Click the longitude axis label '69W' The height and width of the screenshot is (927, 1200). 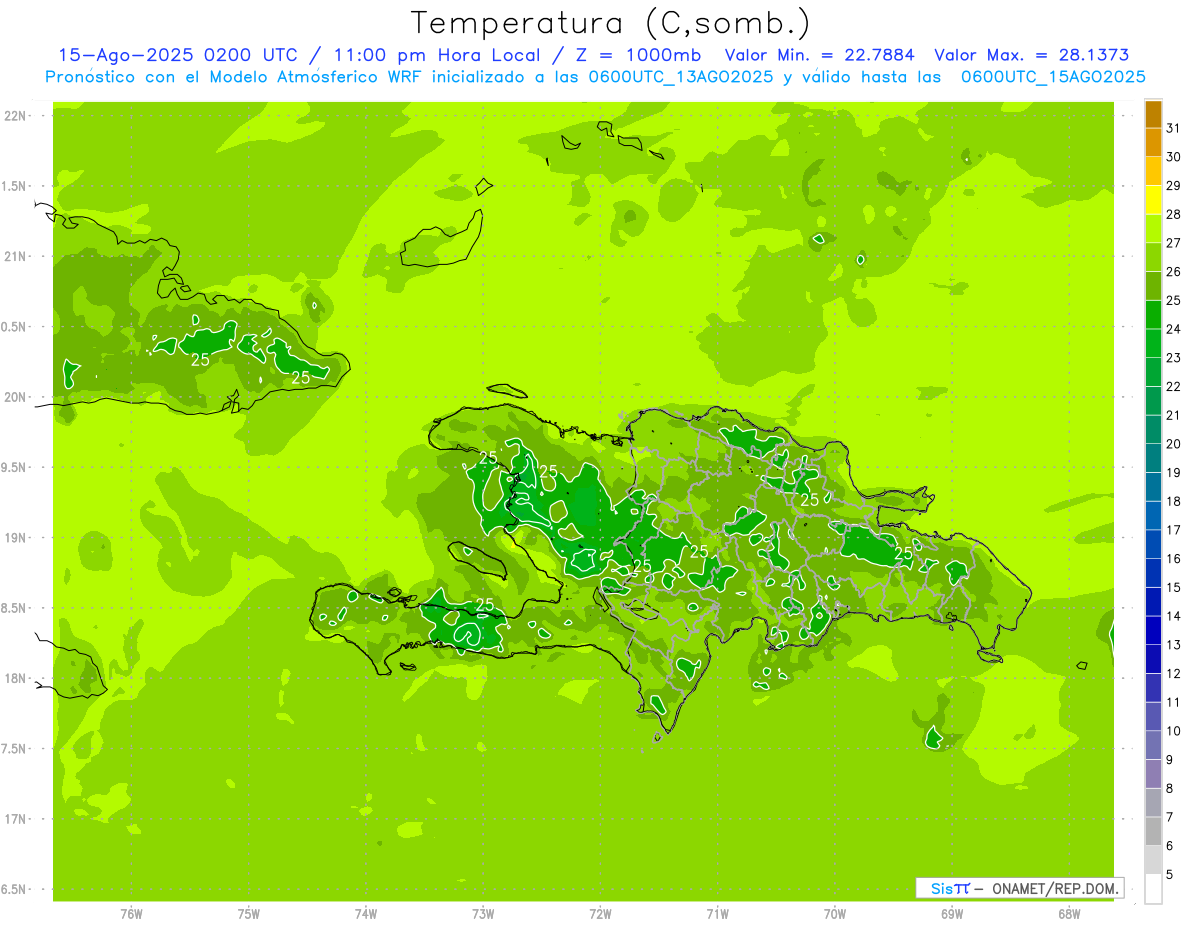[x=951, y=914]
